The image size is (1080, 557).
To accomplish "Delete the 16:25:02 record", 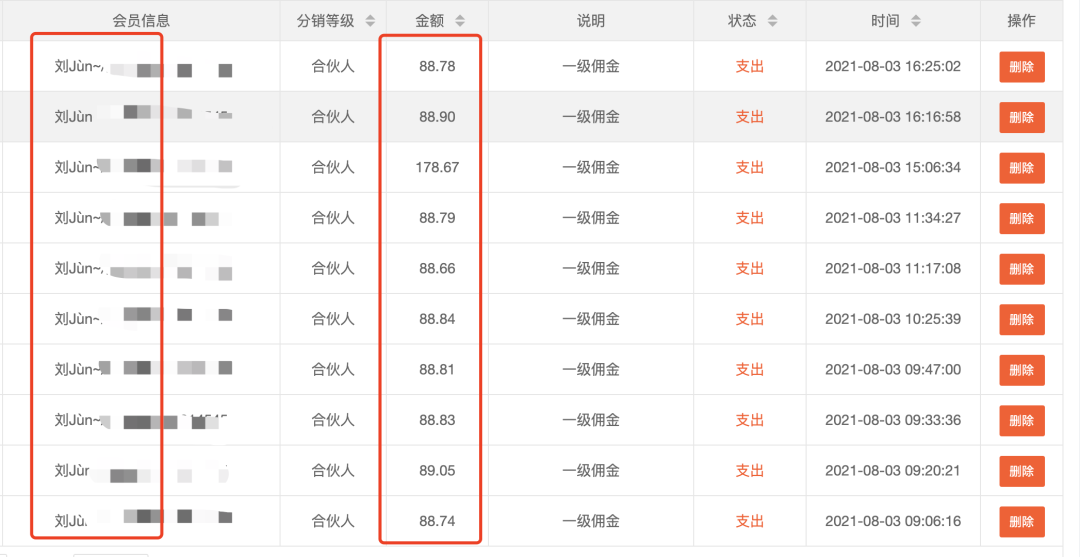I will tap(1021, 67).
